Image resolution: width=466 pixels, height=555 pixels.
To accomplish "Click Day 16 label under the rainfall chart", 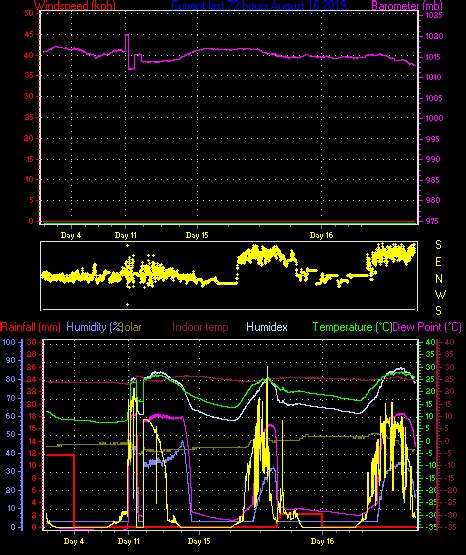I will (x=322, y=541).
